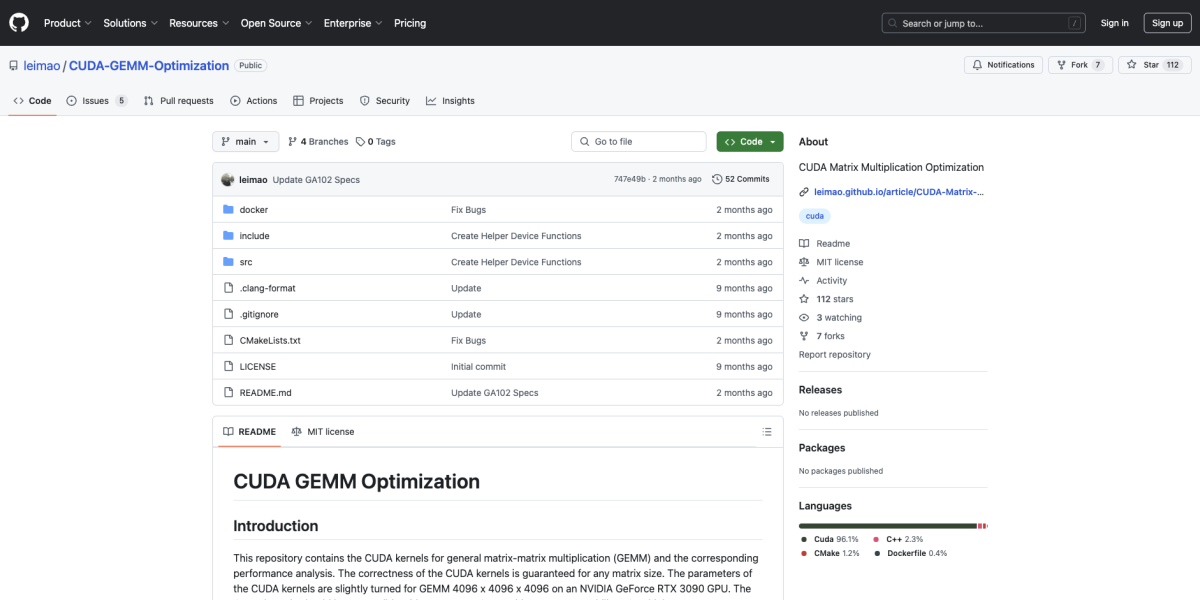
Task: Expand the Product menu in header
Action: coord(67,23)
